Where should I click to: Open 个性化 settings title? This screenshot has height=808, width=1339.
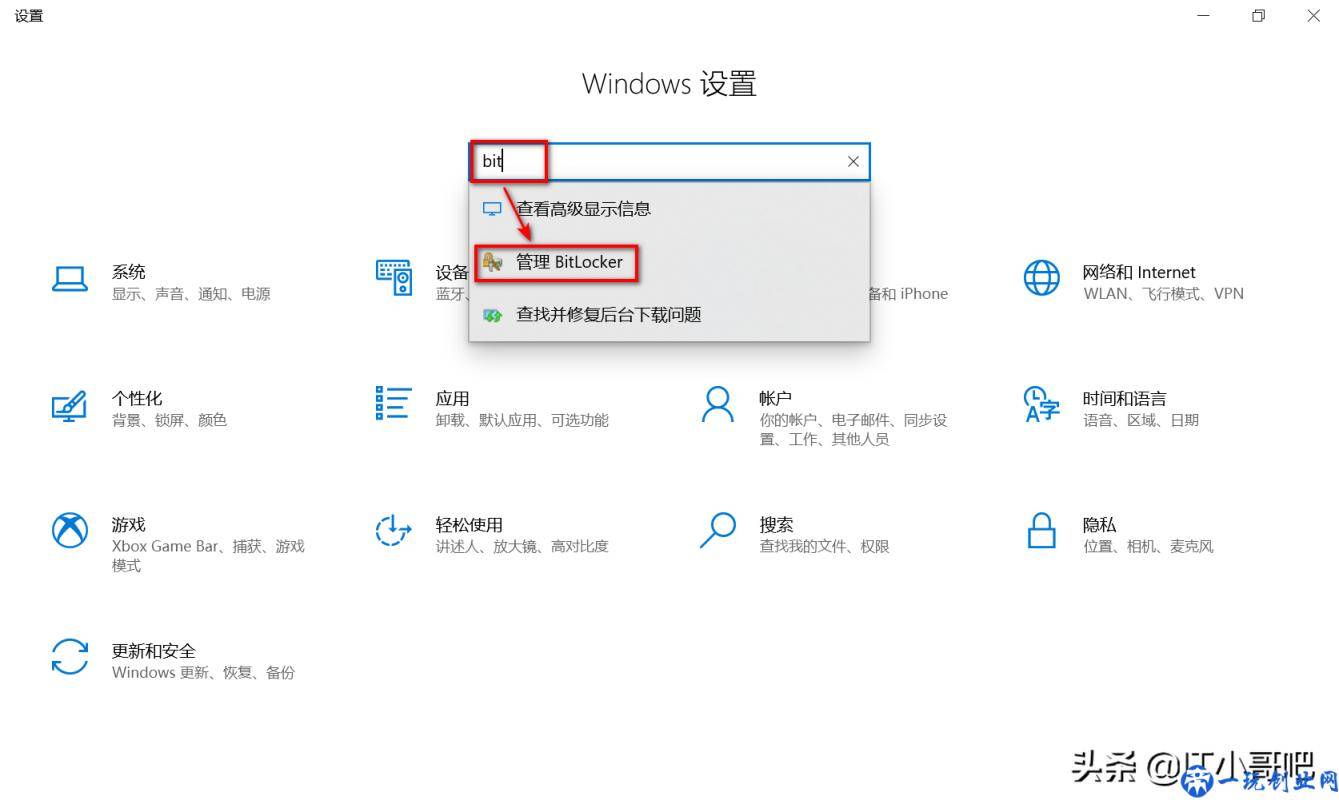click(137, 398)
